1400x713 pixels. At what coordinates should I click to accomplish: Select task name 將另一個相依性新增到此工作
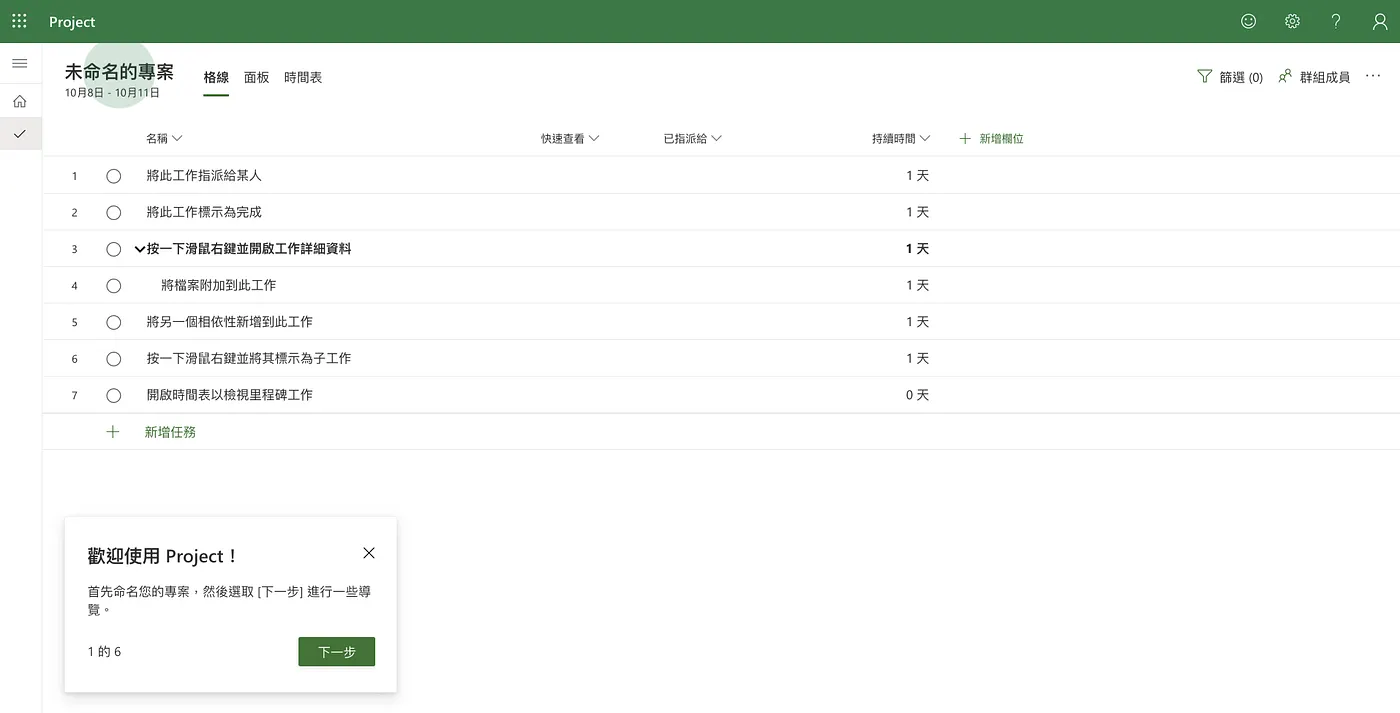click(x=230, y=322)
